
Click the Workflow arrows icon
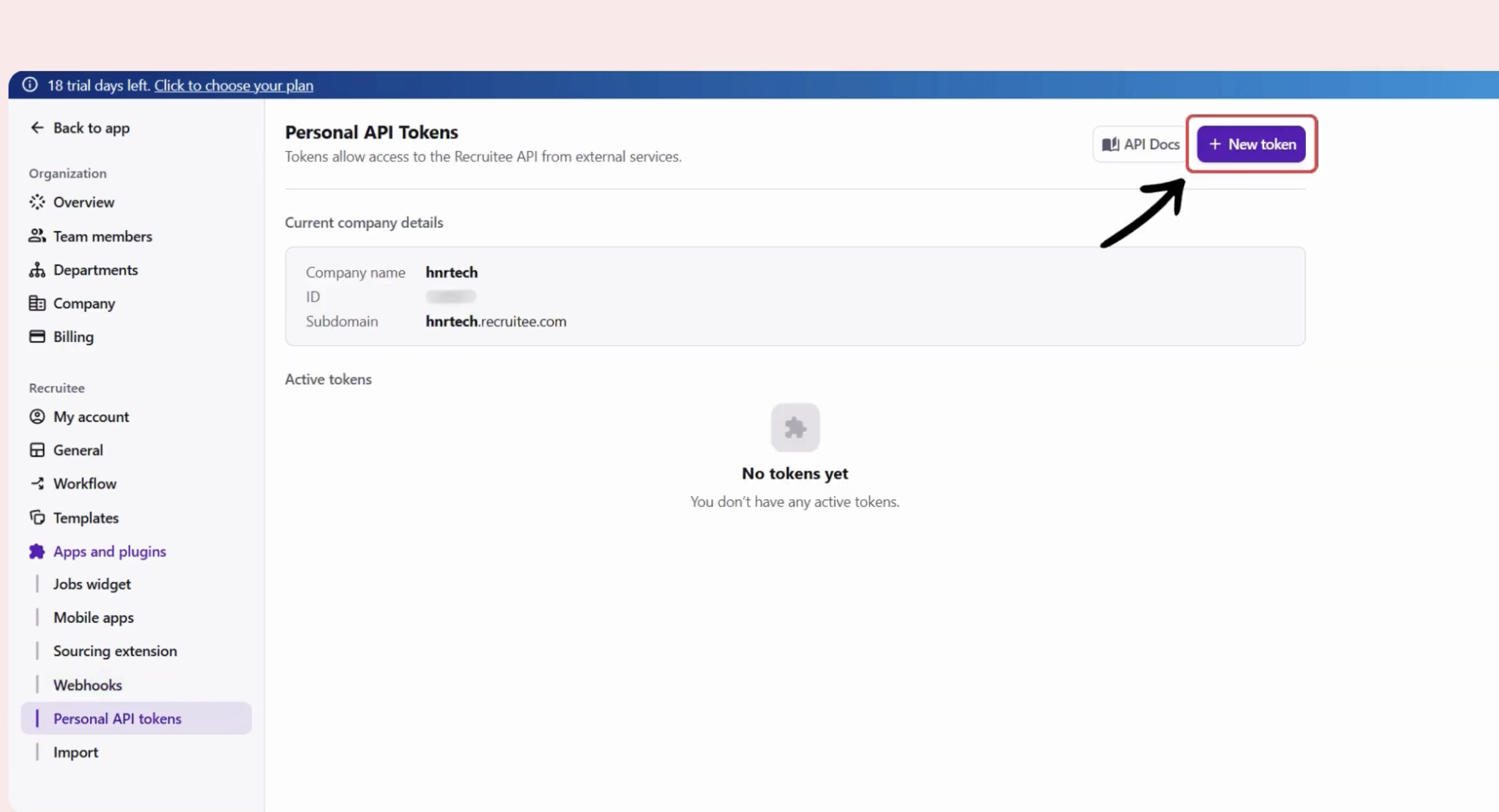36,483
